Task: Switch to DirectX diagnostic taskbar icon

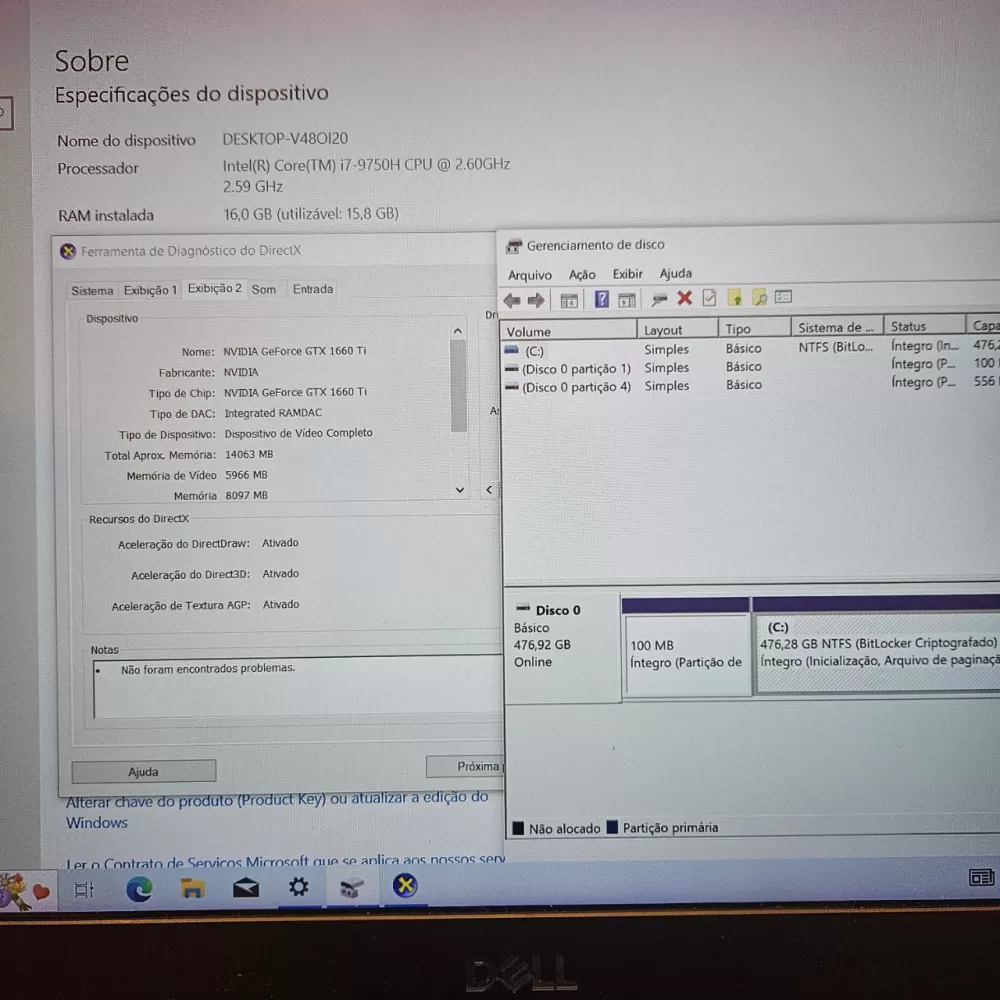Action: pos(404,885)
